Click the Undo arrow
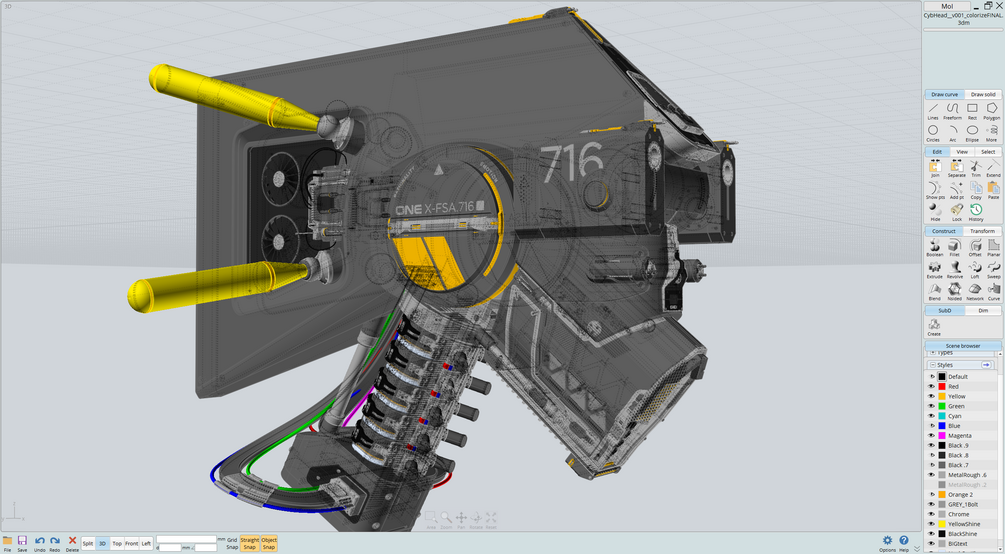Viewport: 1005px width, 554px height. pos(40,543)
